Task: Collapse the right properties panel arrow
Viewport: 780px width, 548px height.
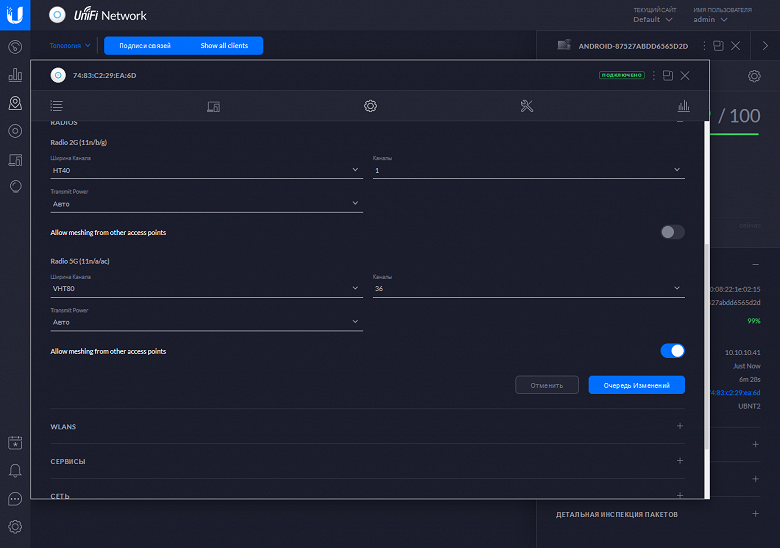Action: point(765,46)
